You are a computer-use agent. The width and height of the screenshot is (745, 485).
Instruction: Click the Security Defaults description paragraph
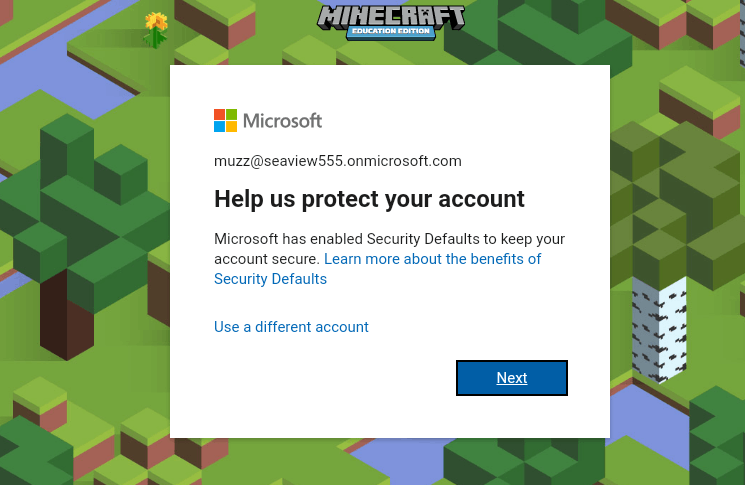click(x=390, y=258)
